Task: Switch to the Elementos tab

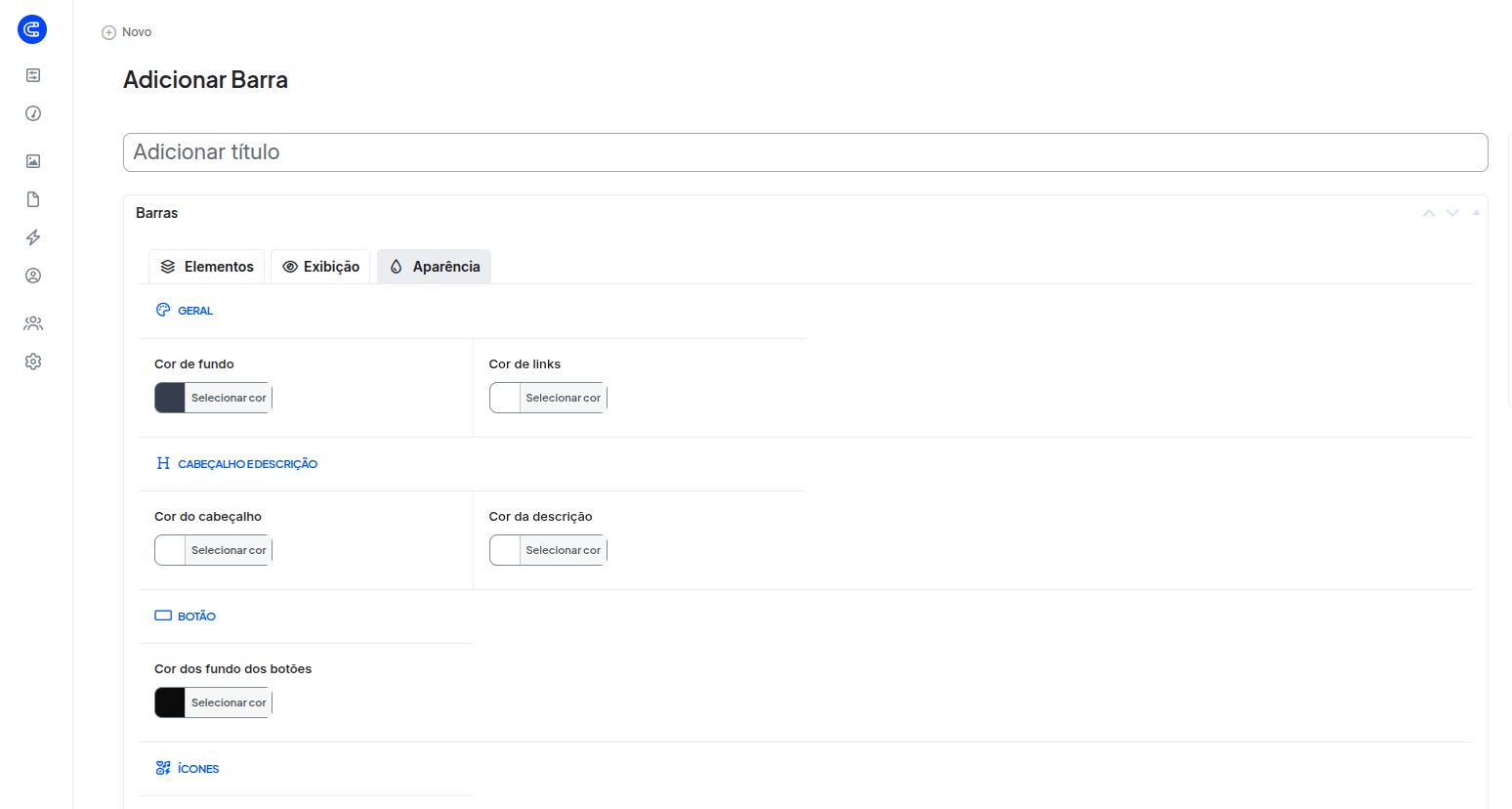Action: pyautogui.click(x=207, y=267)
